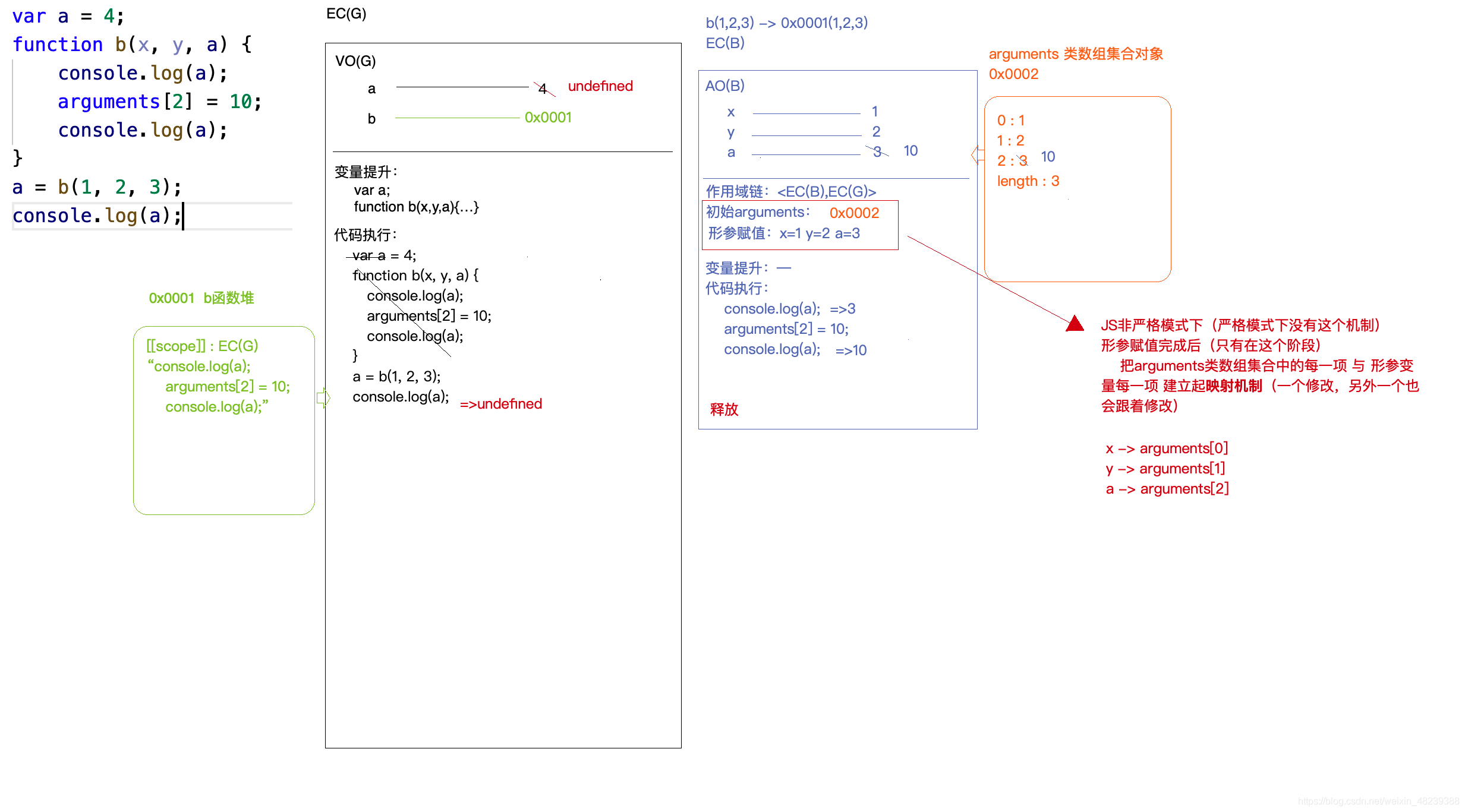Click the red '=>undefined' result text

point(500,404)
